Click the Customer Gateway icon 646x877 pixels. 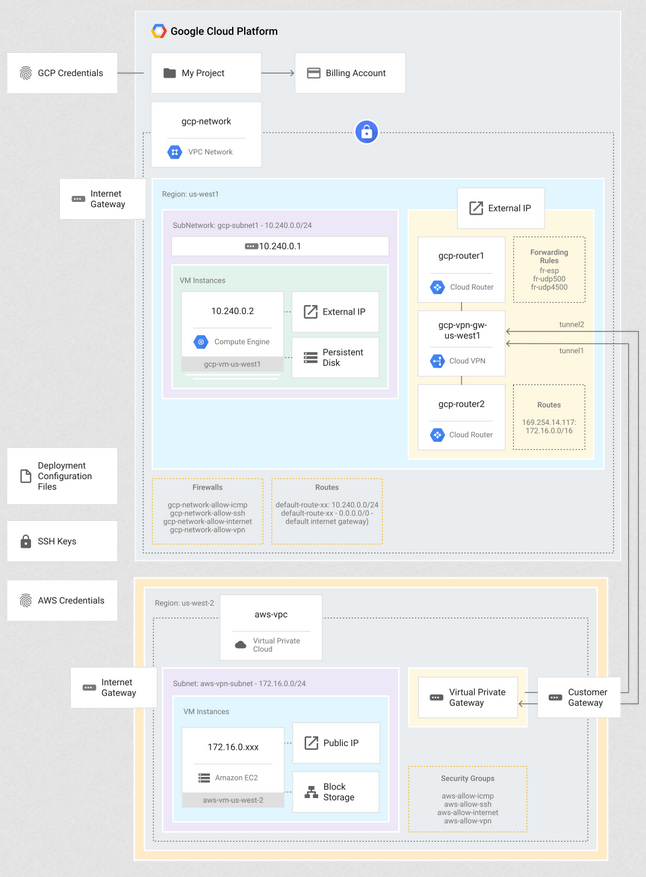coord(555,697)
